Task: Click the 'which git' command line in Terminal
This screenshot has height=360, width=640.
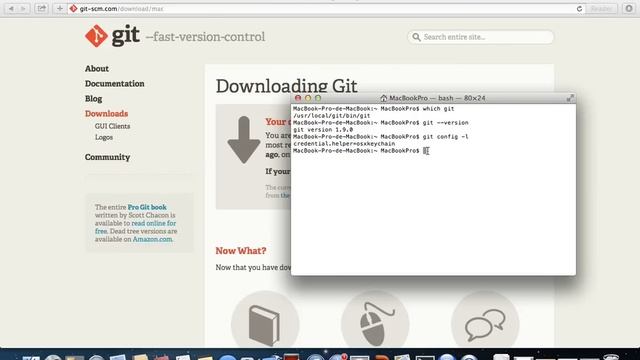Action: click(373, 109)
